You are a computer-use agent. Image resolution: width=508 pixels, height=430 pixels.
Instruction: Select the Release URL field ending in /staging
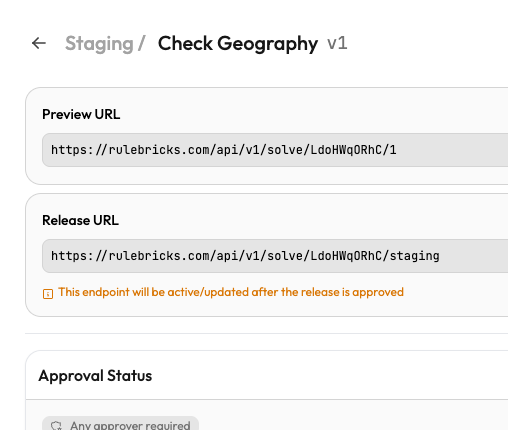(275, 256)
